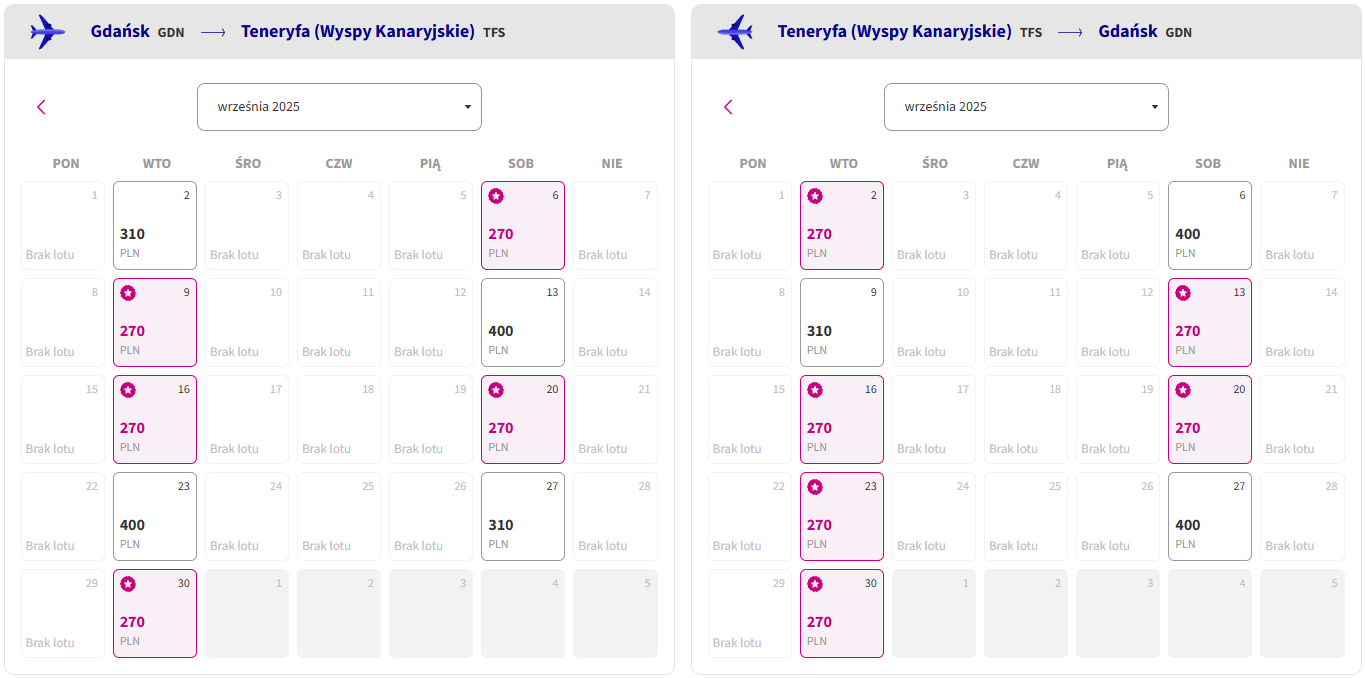Click star badge on outbound September 6

click(x=496, y=196)
